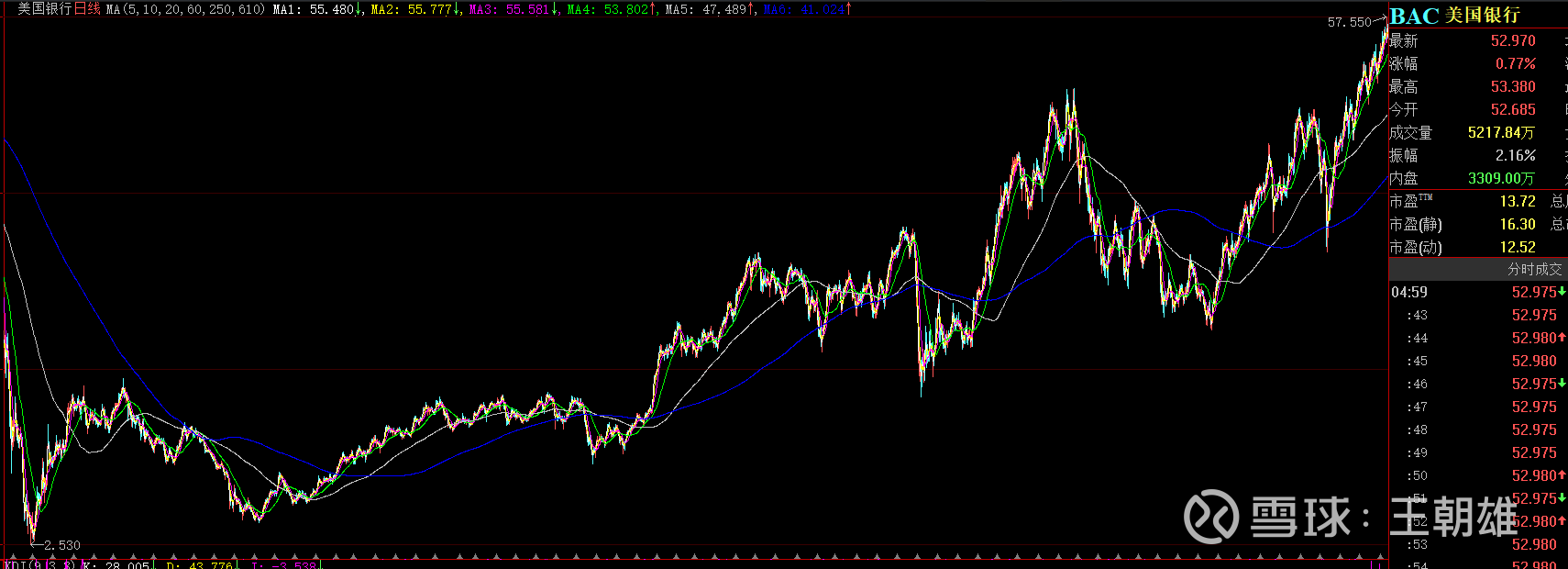Click the 涨幅 value 0.77%
The height and width of the screenshot is (569, 1568).
pyautogui.click(x=1516, y=63)
